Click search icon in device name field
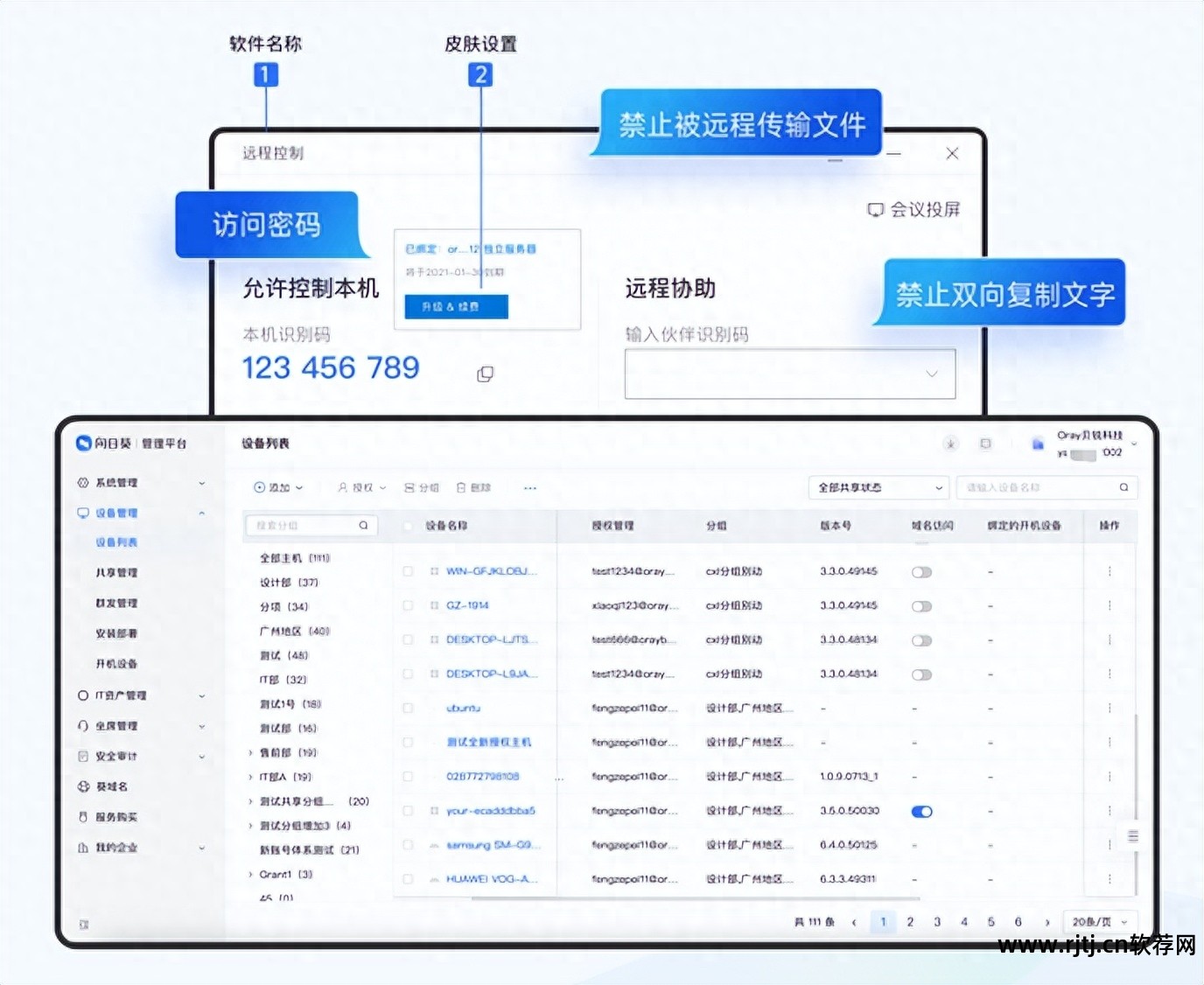 [x=1123, y=487]
